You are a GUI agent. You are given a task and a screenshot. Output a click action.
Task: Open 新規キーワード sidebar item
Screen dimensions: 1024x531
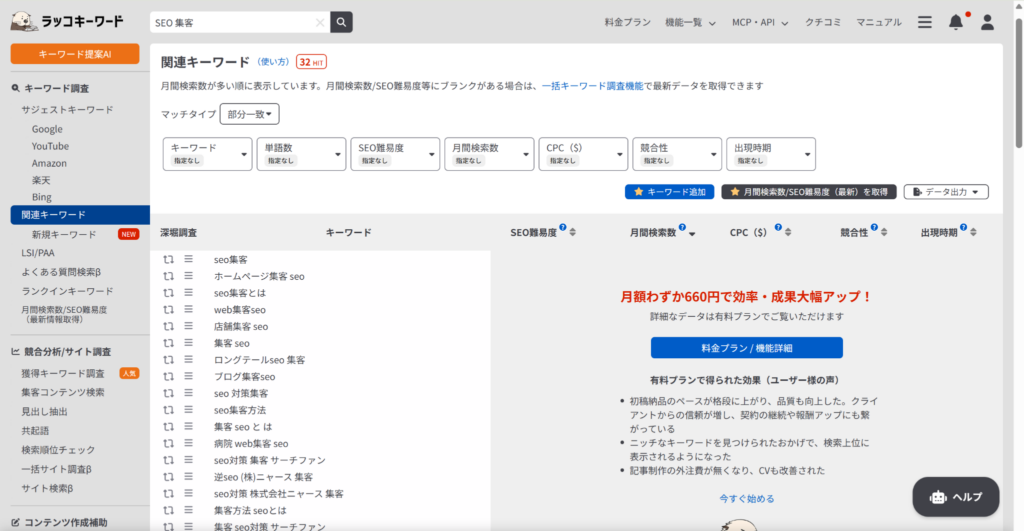coord(64,234)
